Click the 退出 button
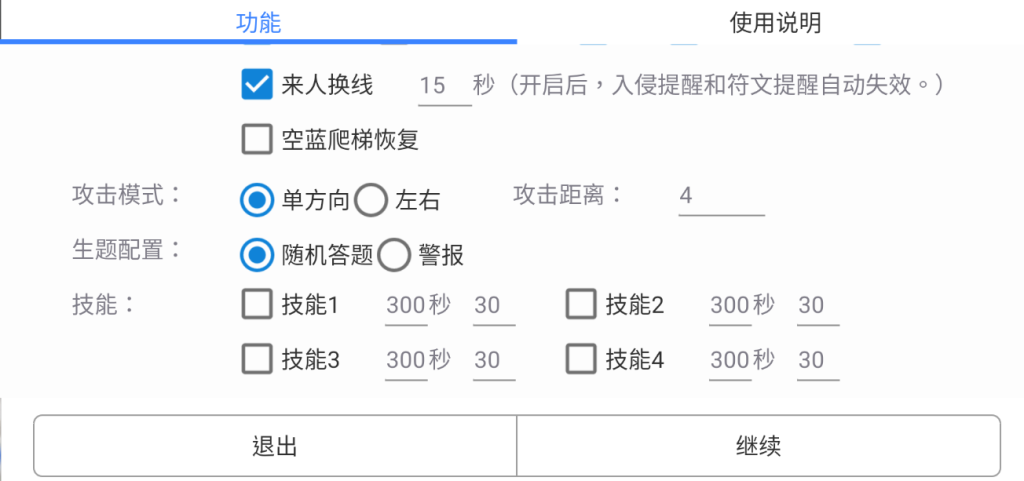This screenshot has width=1024, height=481. [x=275, y=446]
